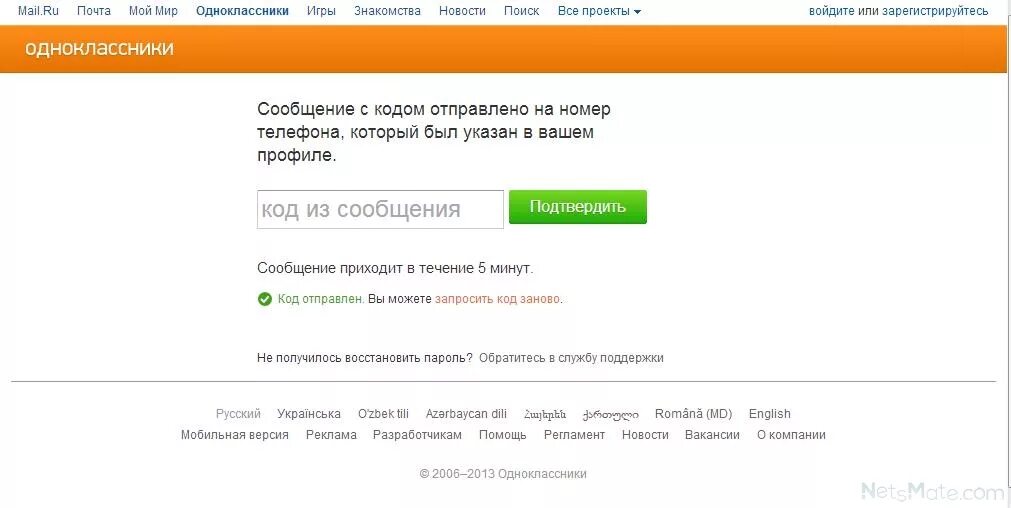Viewport: 1011px width, 508px height.
Task: Open the Mail.Ru link in top bar
Action: 38,11
